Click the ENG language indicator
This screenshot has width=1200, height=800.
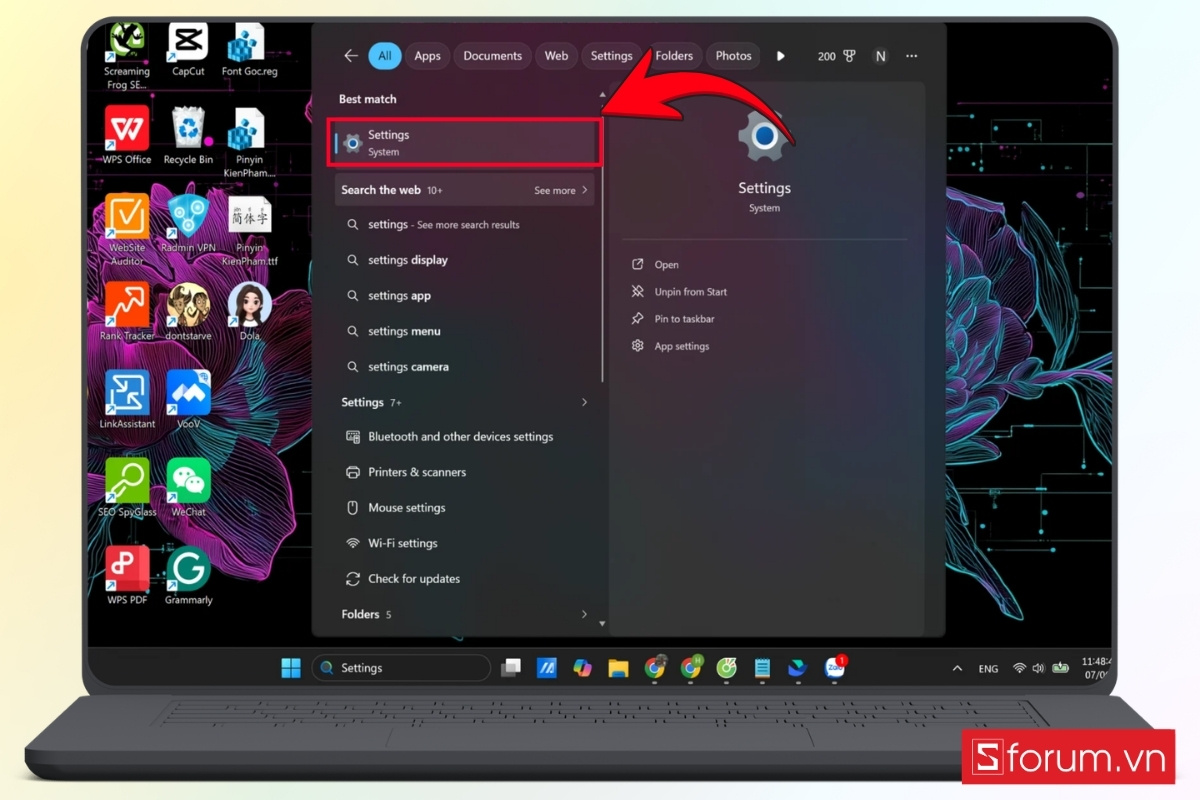(x=988, y=668)
